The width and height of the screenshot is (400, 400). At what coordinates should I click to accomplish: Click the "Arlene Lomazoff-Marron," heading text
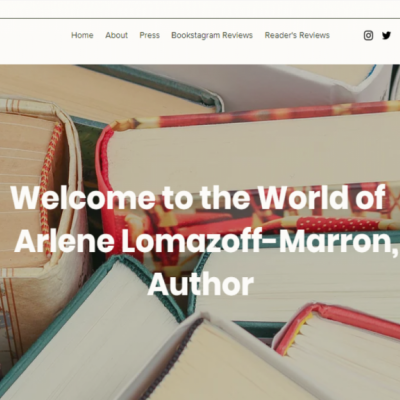206,241
